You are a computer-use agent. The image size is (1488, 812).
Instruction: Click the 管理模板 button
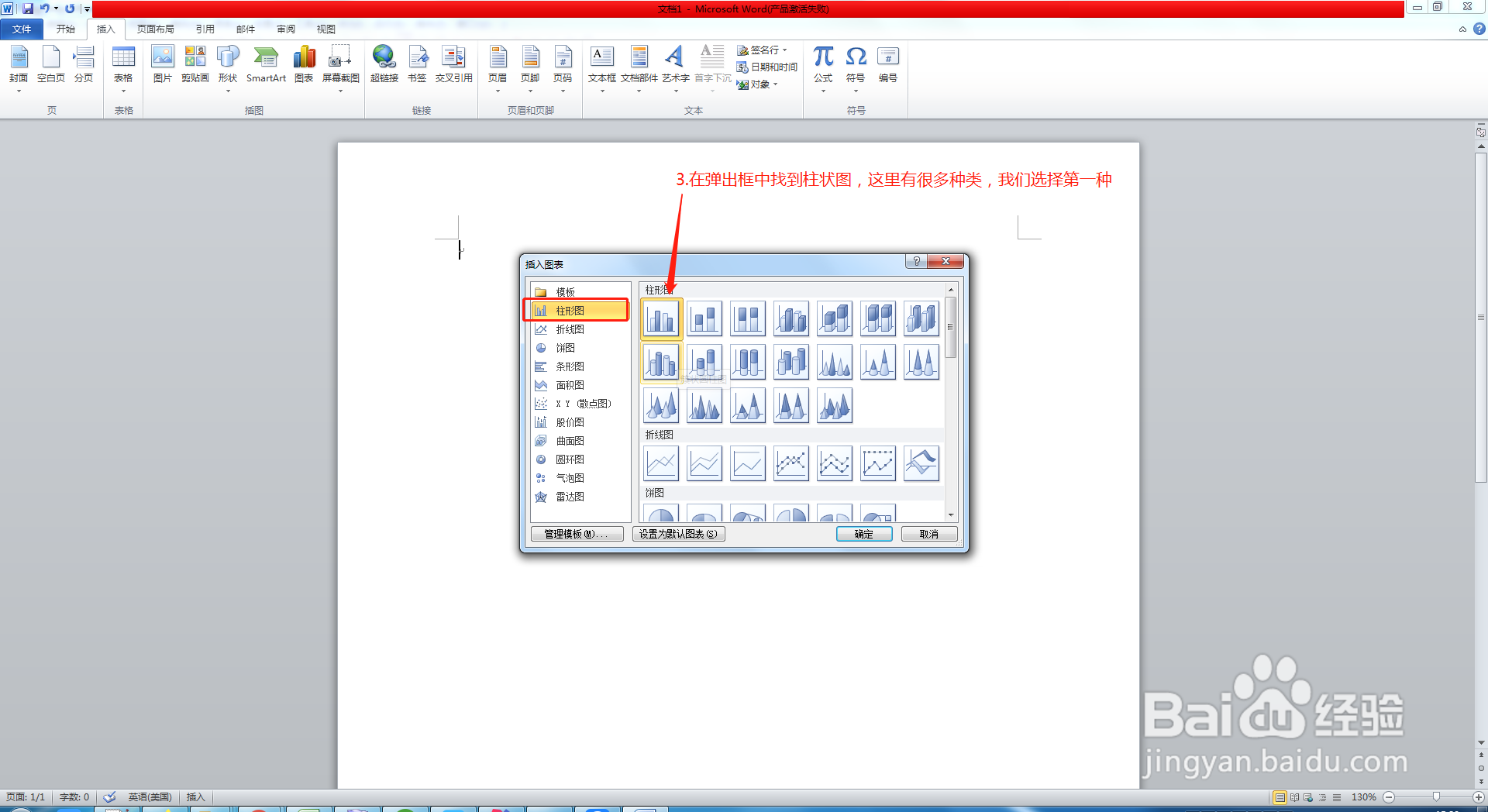577,534
